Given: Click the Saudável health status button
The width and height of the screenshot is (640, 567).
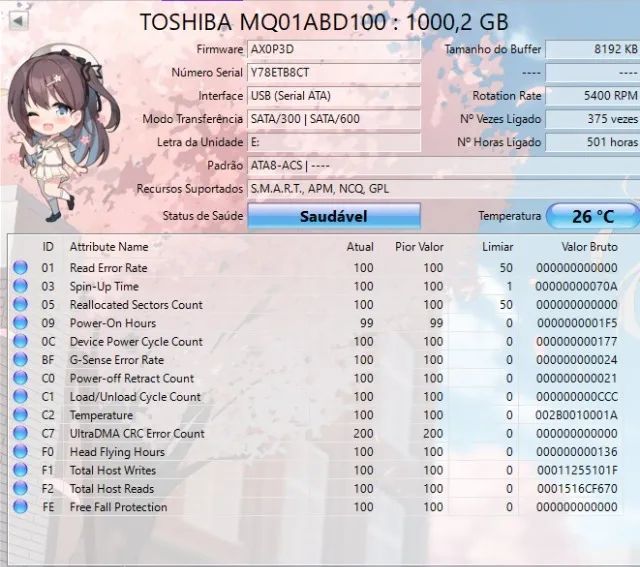Looking at the screenshot, I should click(334, 216).
